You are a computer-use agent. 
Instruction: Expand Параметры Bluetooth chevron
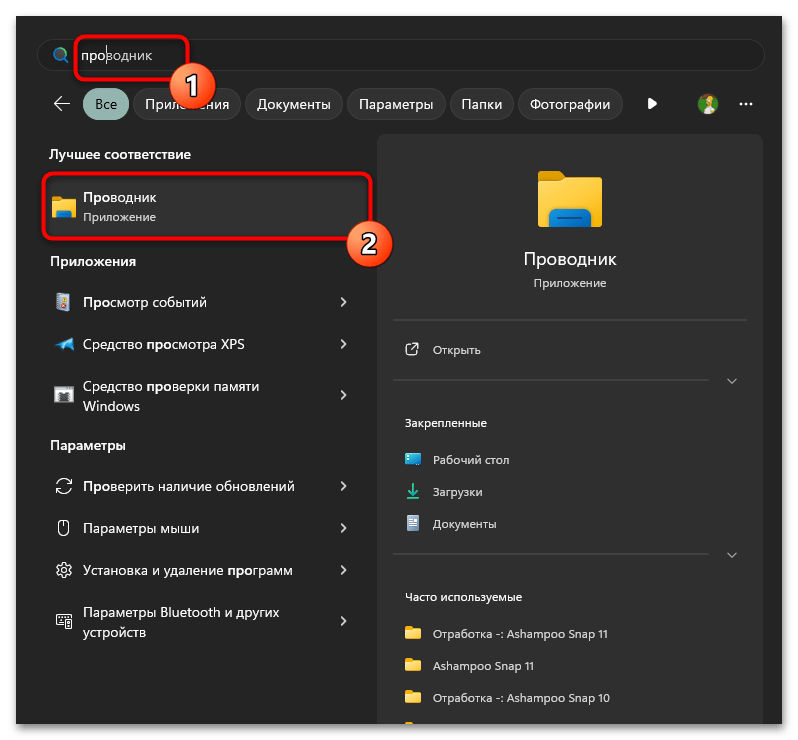point(344,621)
